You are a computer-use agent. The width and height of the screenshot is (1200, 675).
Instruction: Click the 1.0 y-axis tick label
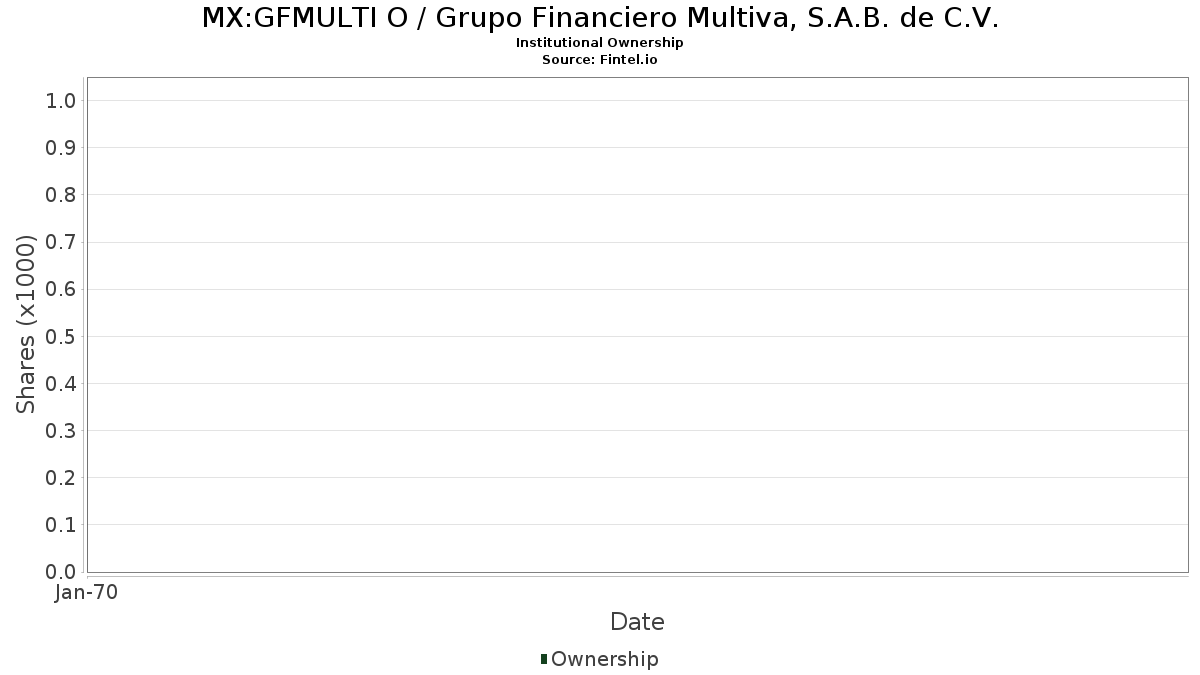point(61,100)
